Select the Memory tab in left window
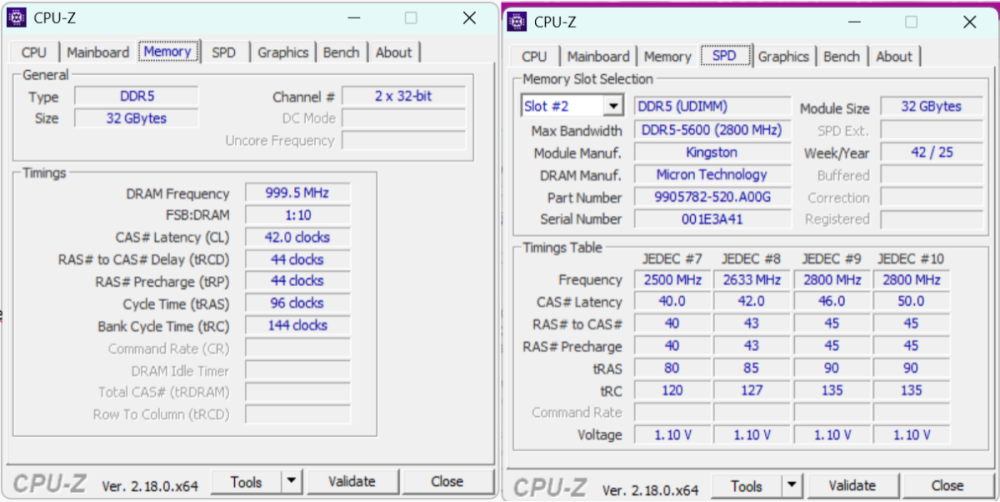 168,51
